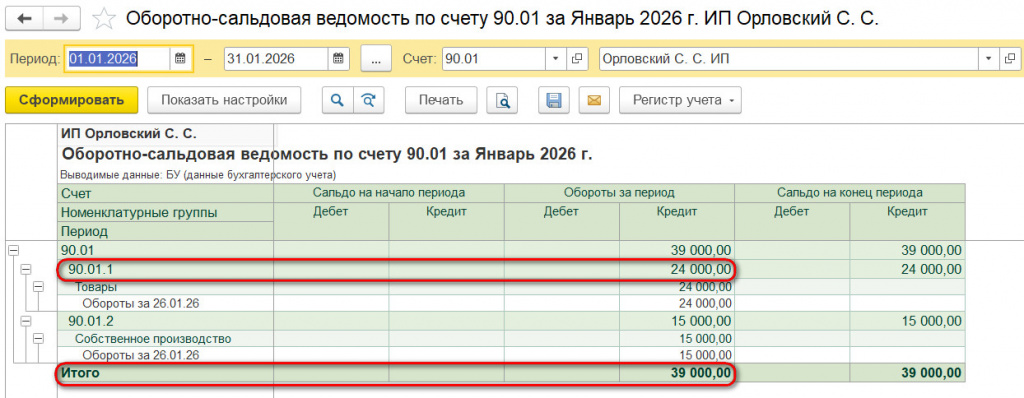Click the period start date field 01.01.2026

pyautogui.click(x=118, y=59)
